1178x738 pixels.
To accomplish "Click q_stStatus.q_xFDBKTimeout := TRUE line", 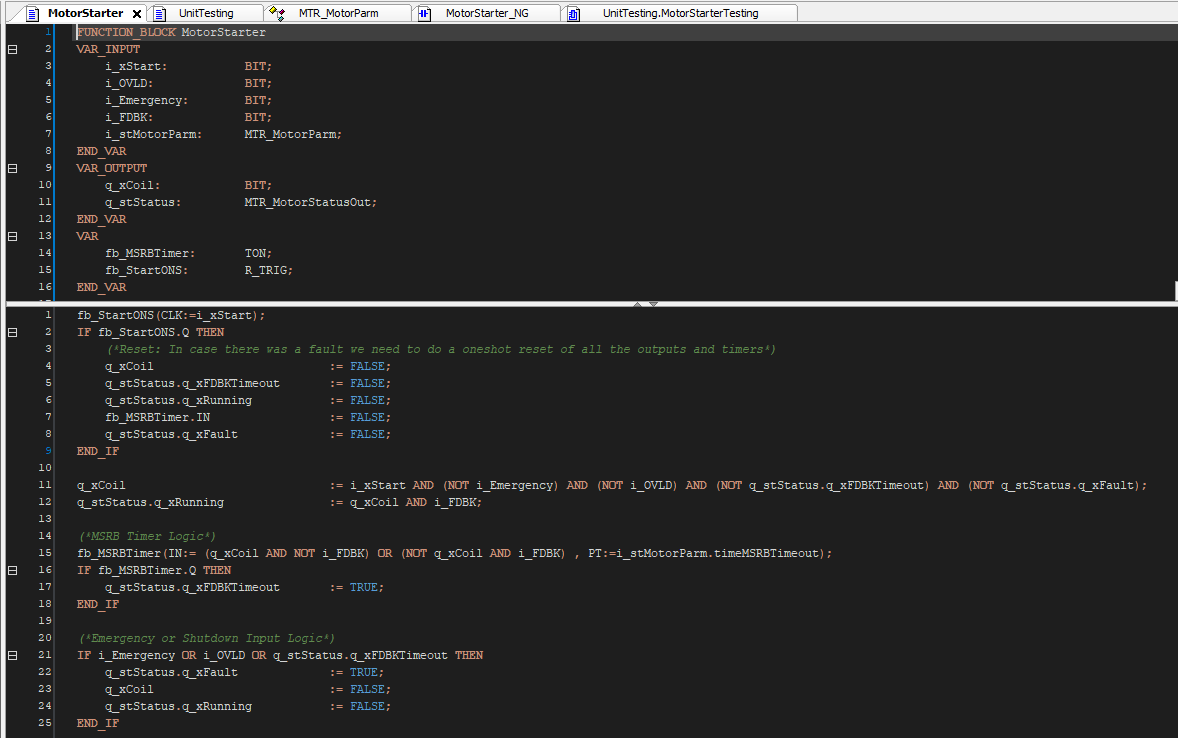I will click(x=244, y=588).
